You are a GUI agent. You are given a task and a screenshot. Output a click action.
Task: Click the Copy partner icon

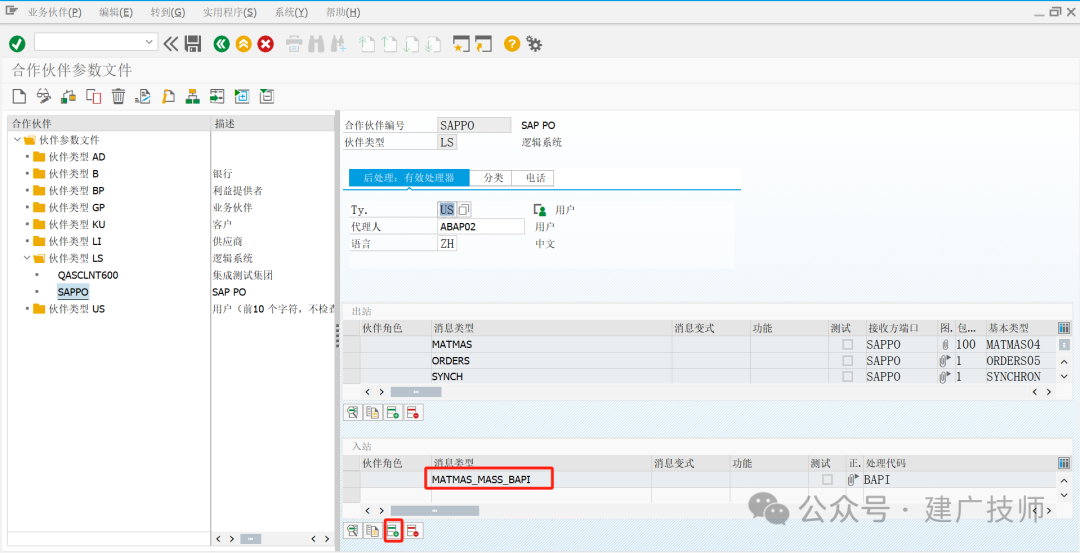point(94,96)
